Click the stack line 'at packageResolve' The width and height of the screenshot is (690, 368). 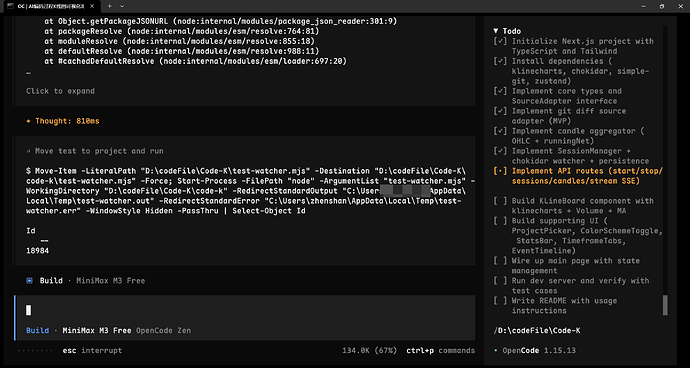coord(181,31)
